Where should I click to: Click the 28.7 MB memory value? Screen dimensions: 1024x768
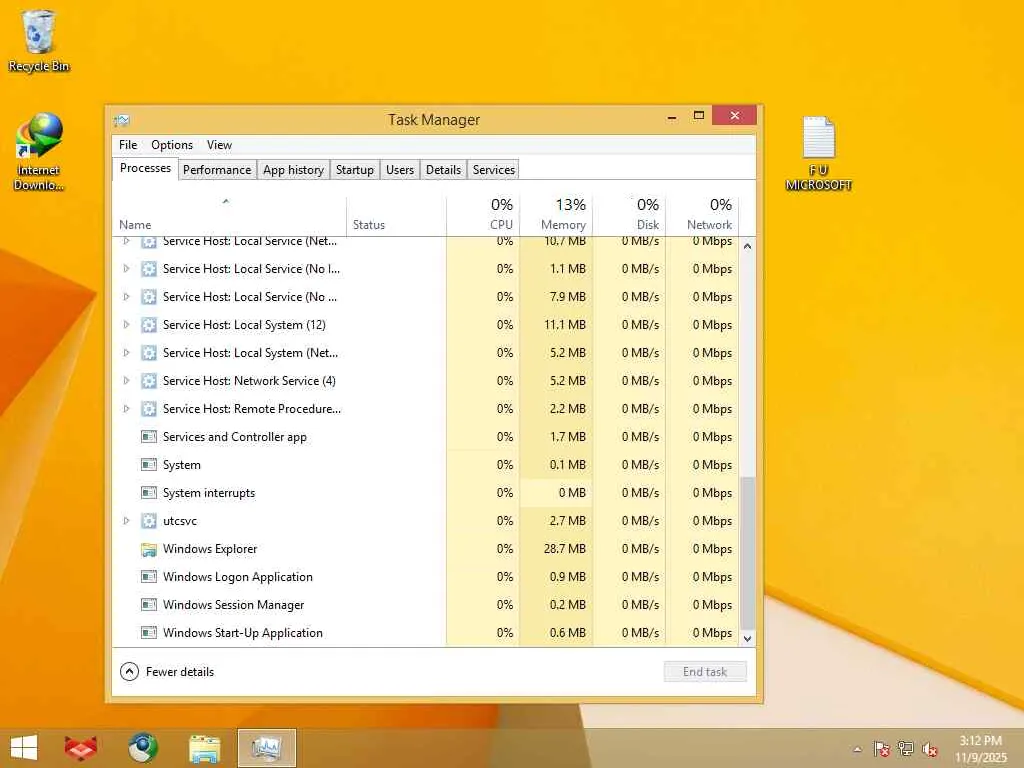[564, 549]
